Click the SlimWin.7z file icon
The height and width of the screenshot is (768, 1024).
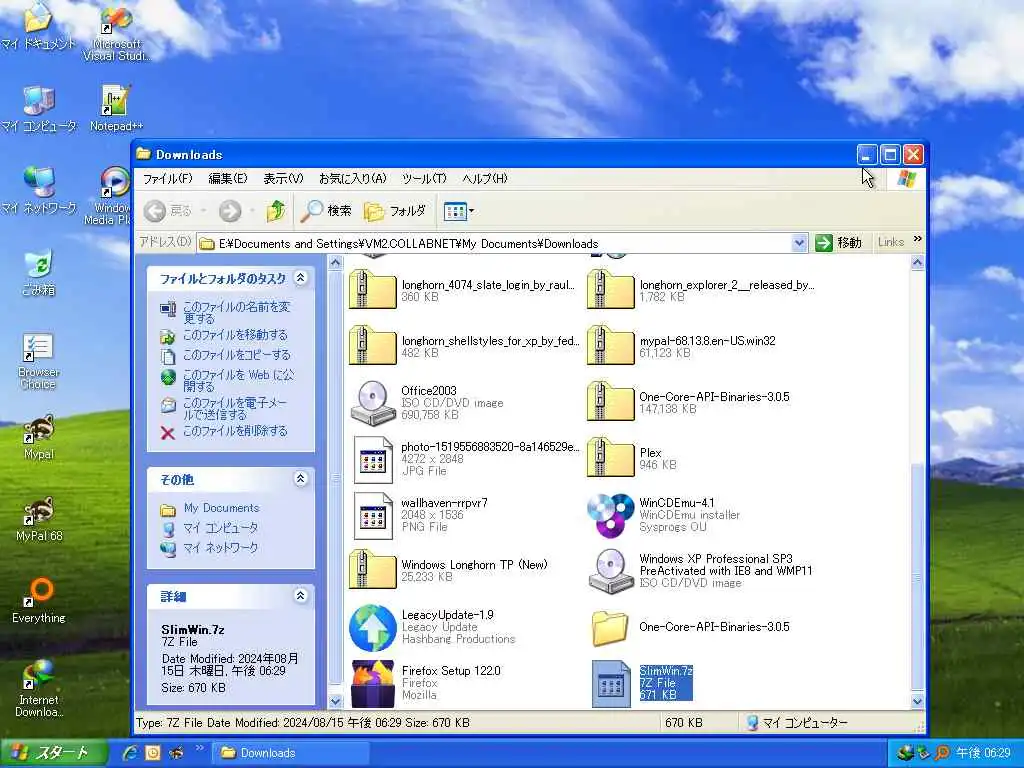610,683
